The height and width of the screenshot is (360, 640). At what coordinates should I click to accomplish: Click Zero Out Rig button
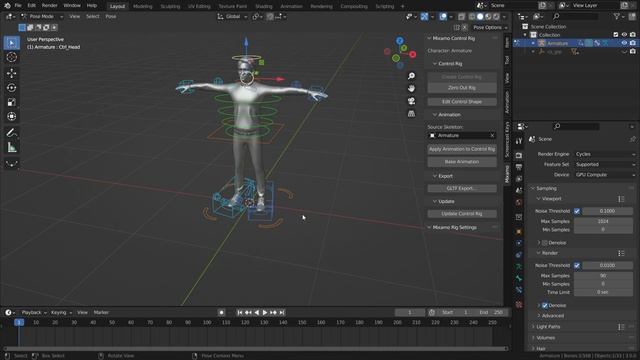tap(462, 88)
